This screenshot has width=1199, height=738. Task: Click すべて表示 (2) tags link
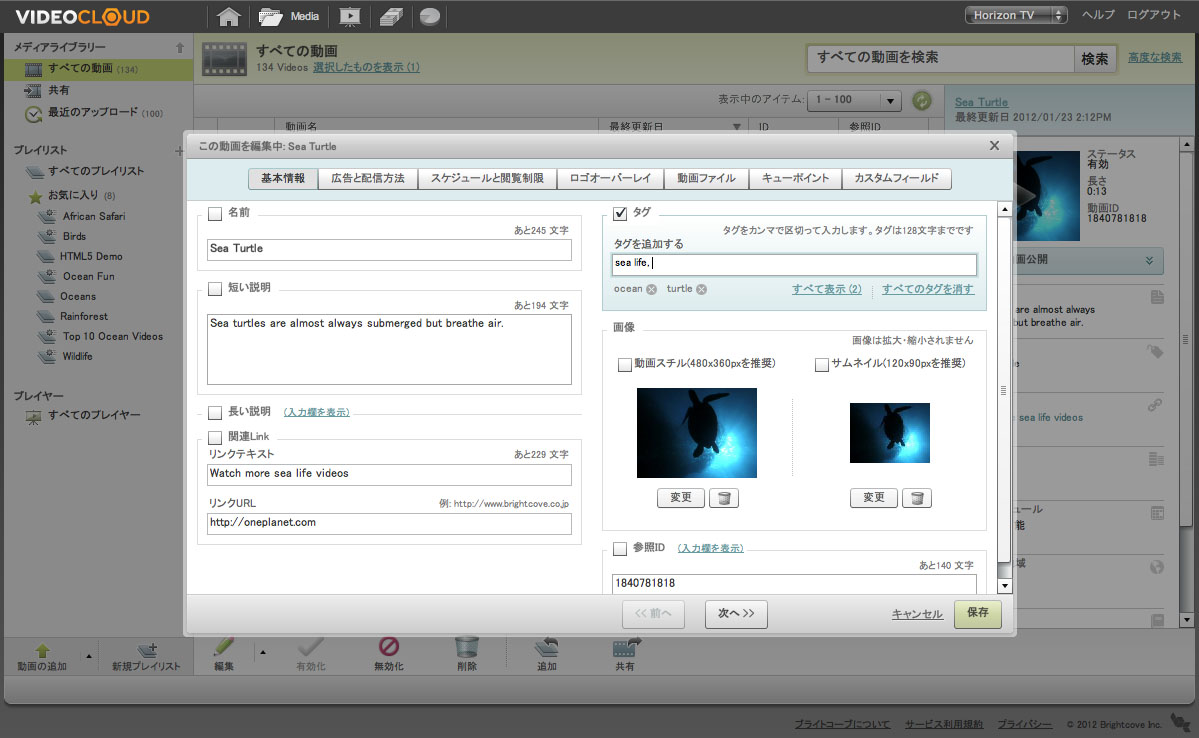coord(827,289)
